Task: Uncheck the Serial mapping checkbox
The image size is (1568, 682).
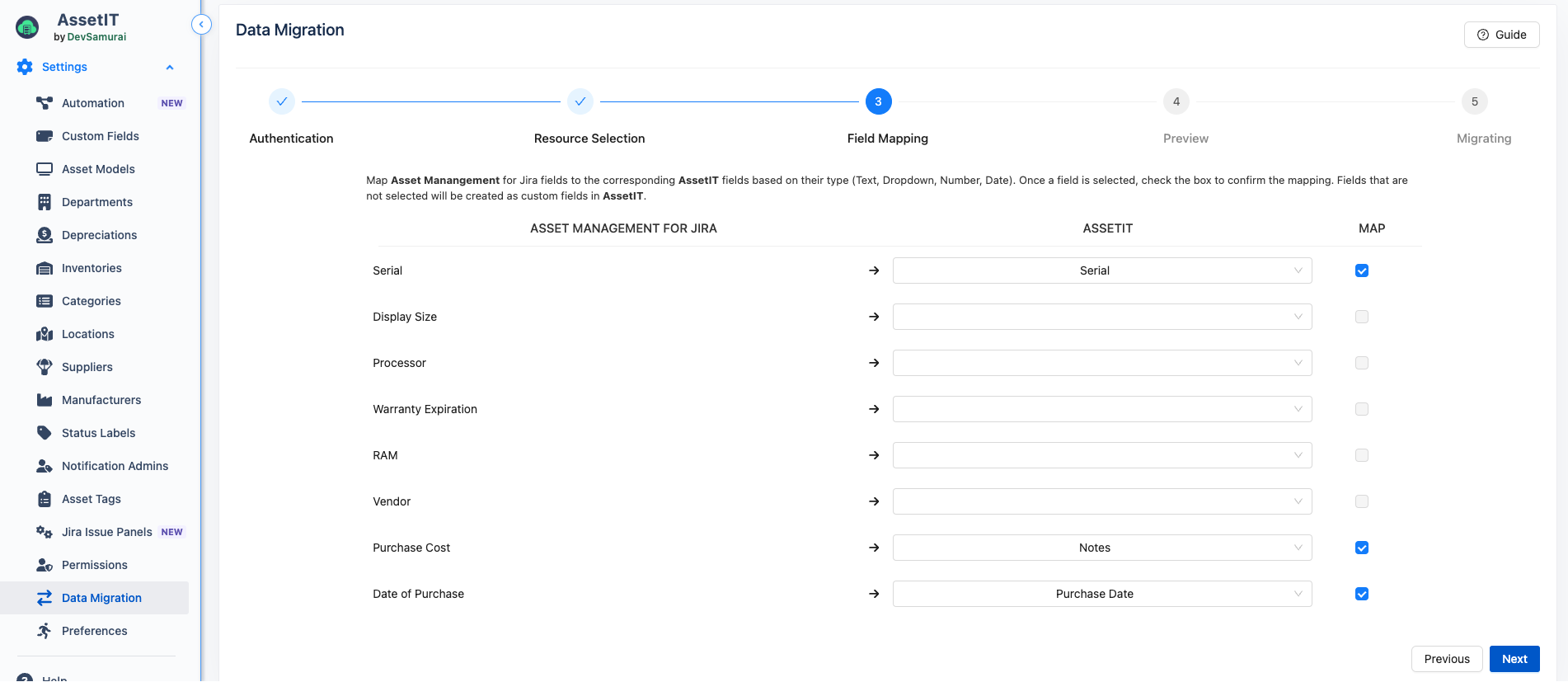Action: [x=1362, y=270]
